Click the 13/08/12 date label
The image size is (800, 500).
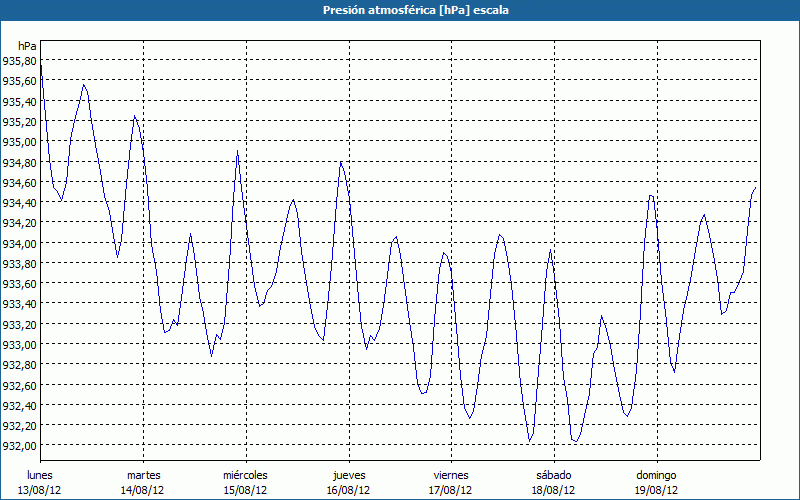tap(40, 490)
